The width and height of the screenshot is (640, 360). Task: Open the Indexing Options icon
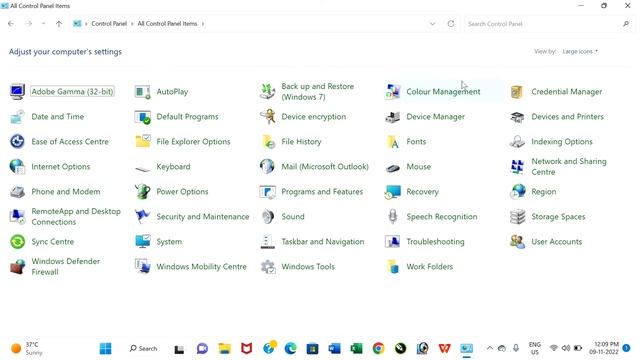(x=517, y=142)
